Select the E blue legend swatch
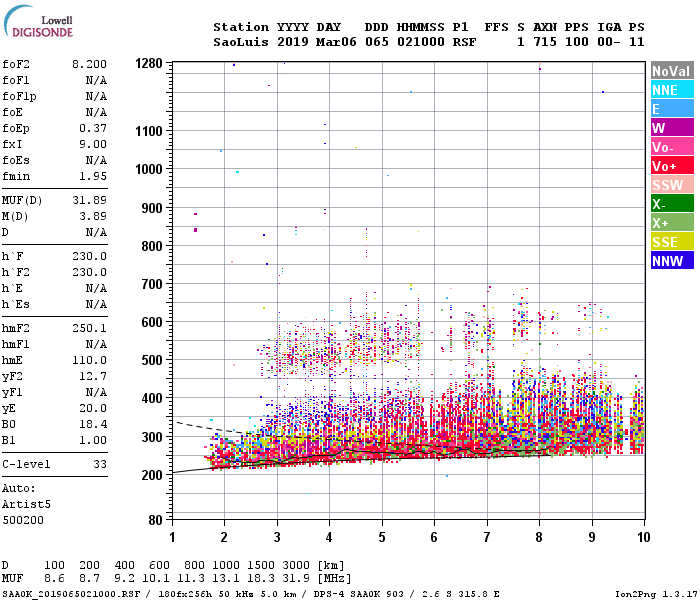 click(672, 109)
